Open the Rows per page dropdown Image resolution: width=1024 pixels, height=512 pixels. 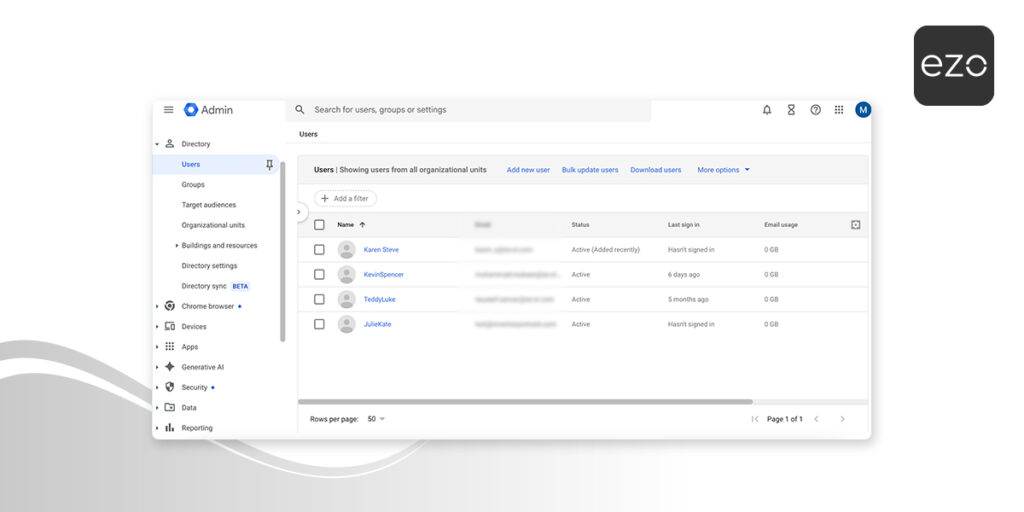click(376, 419)
